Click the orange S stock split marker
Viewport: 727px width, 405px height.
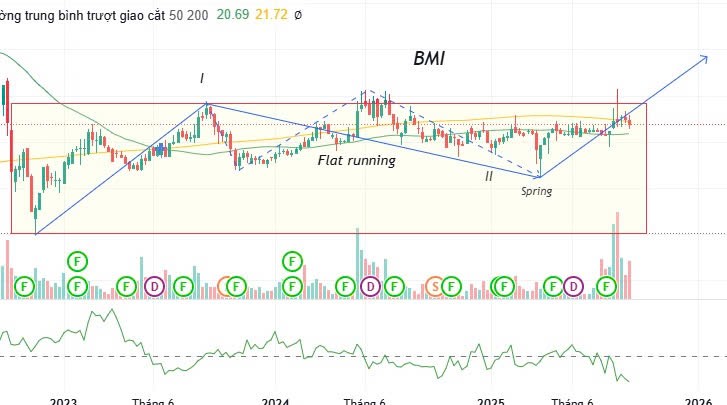pos(435,287)
